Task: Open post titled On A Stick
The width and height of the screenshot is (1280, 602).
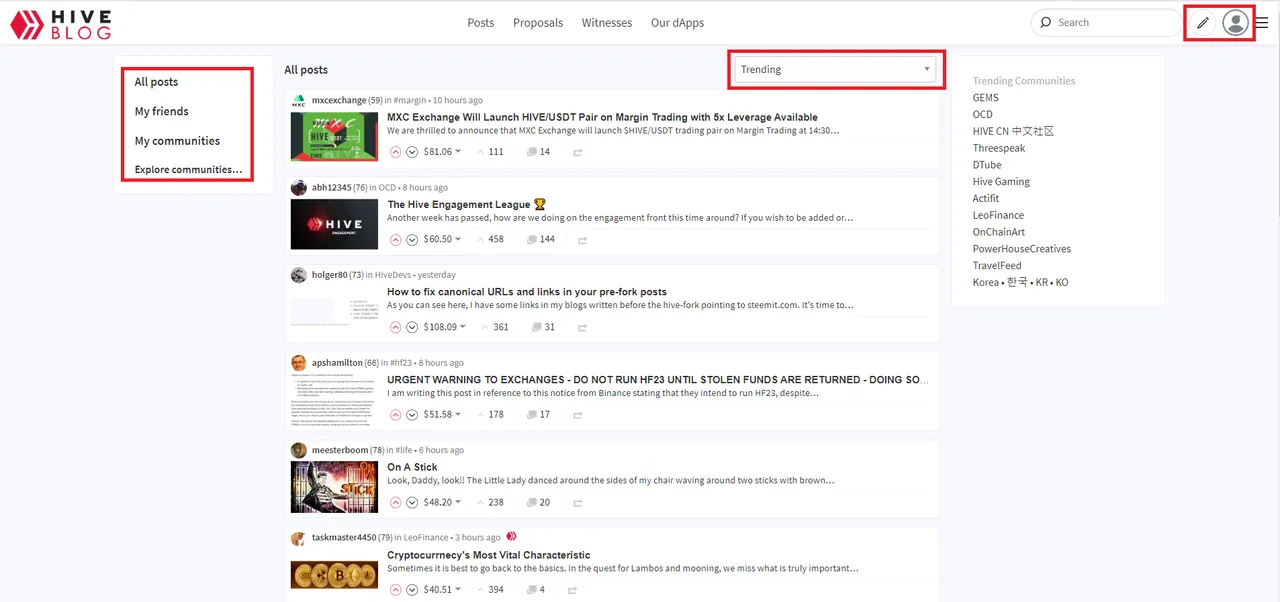Action: 412,467
